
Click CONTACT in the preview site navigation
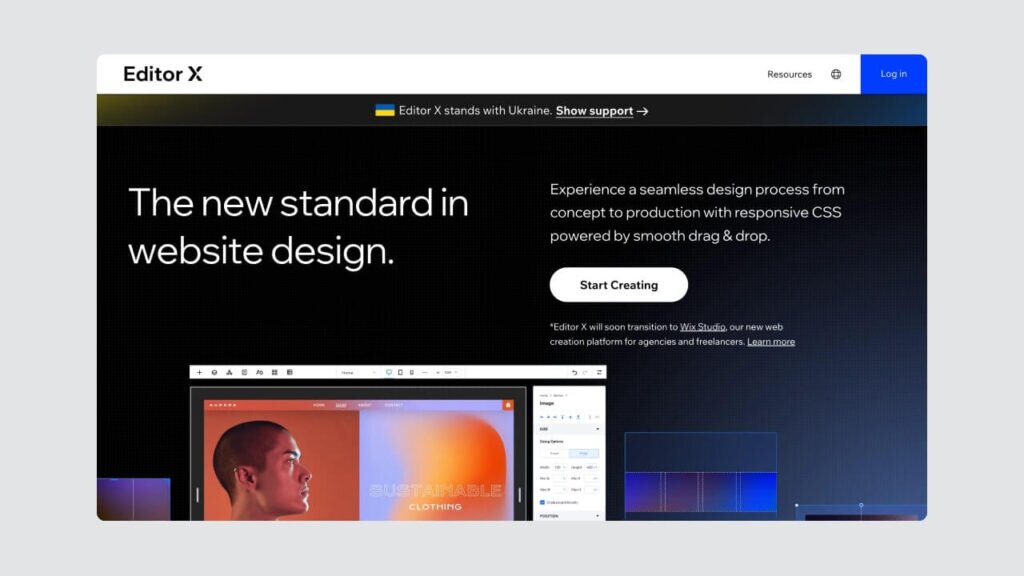393,405
